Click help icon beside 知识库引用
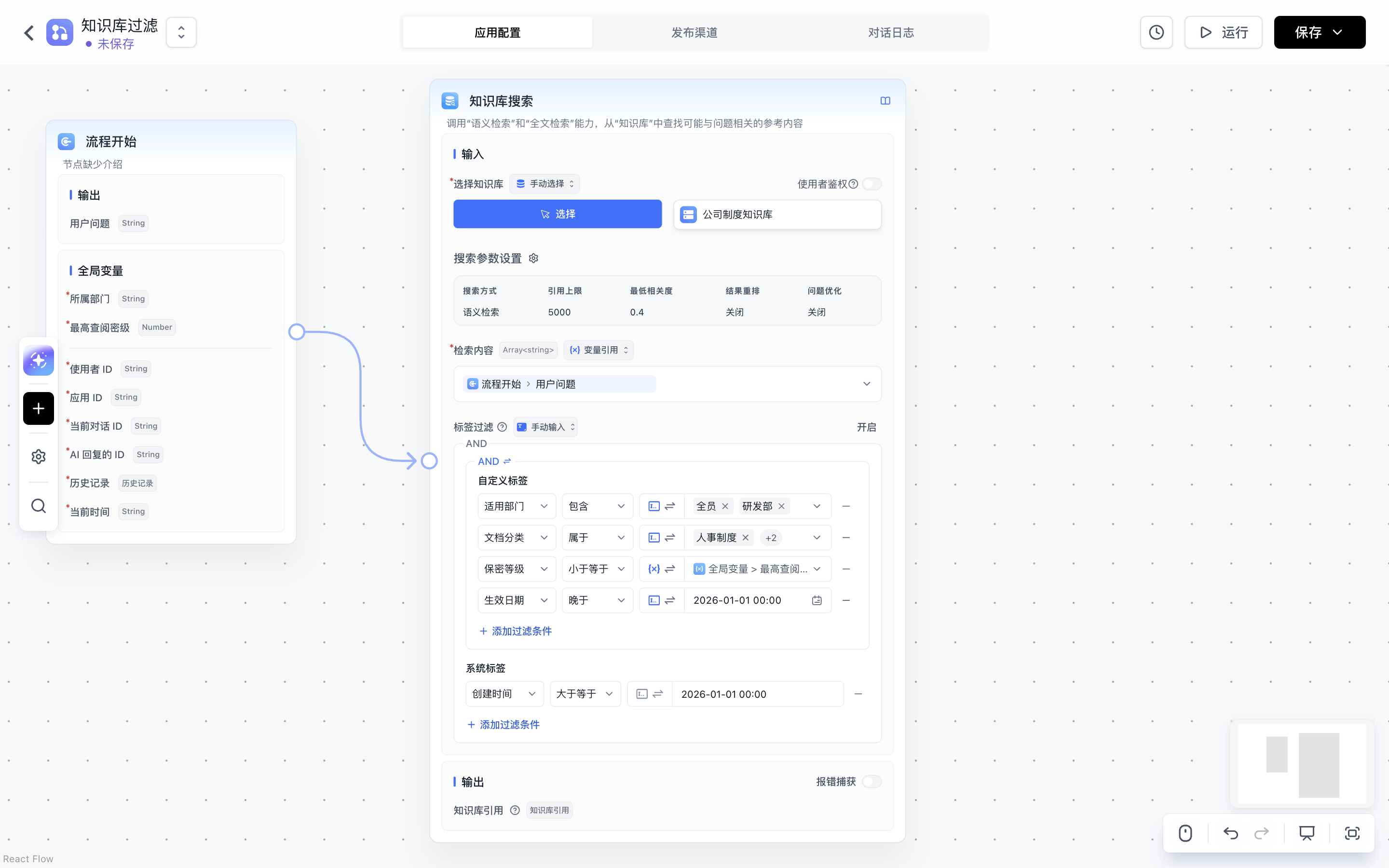Screen dimensions: 1389x868 click(x=515, y=810)
